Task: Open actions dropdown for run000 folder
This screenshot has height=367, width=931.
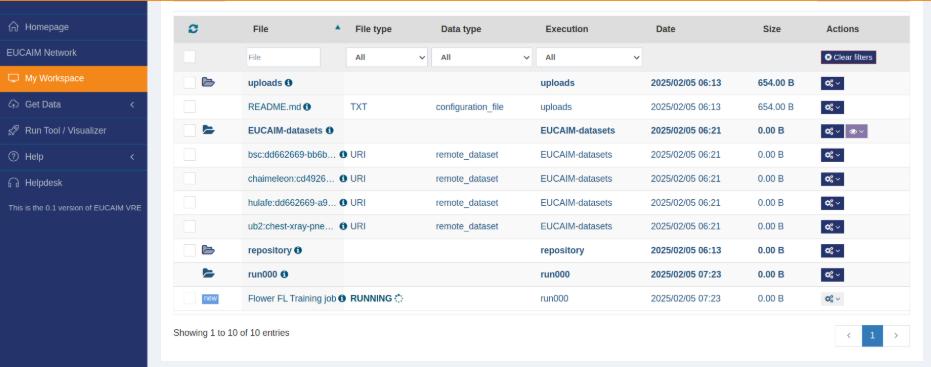Action: (x=832, y=275)
